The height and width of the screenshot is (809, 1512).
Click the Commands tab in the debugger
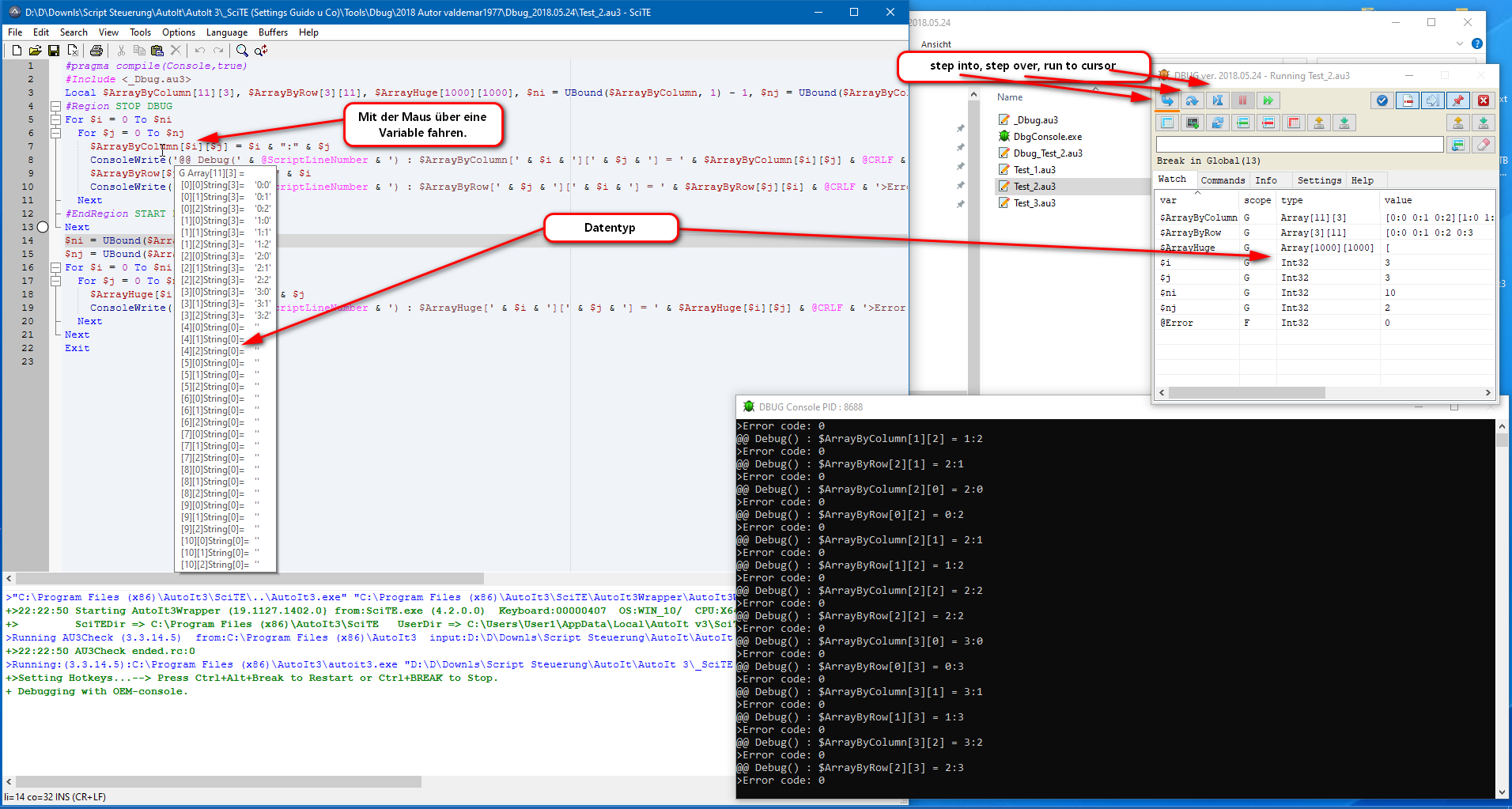click(1223, 180)
